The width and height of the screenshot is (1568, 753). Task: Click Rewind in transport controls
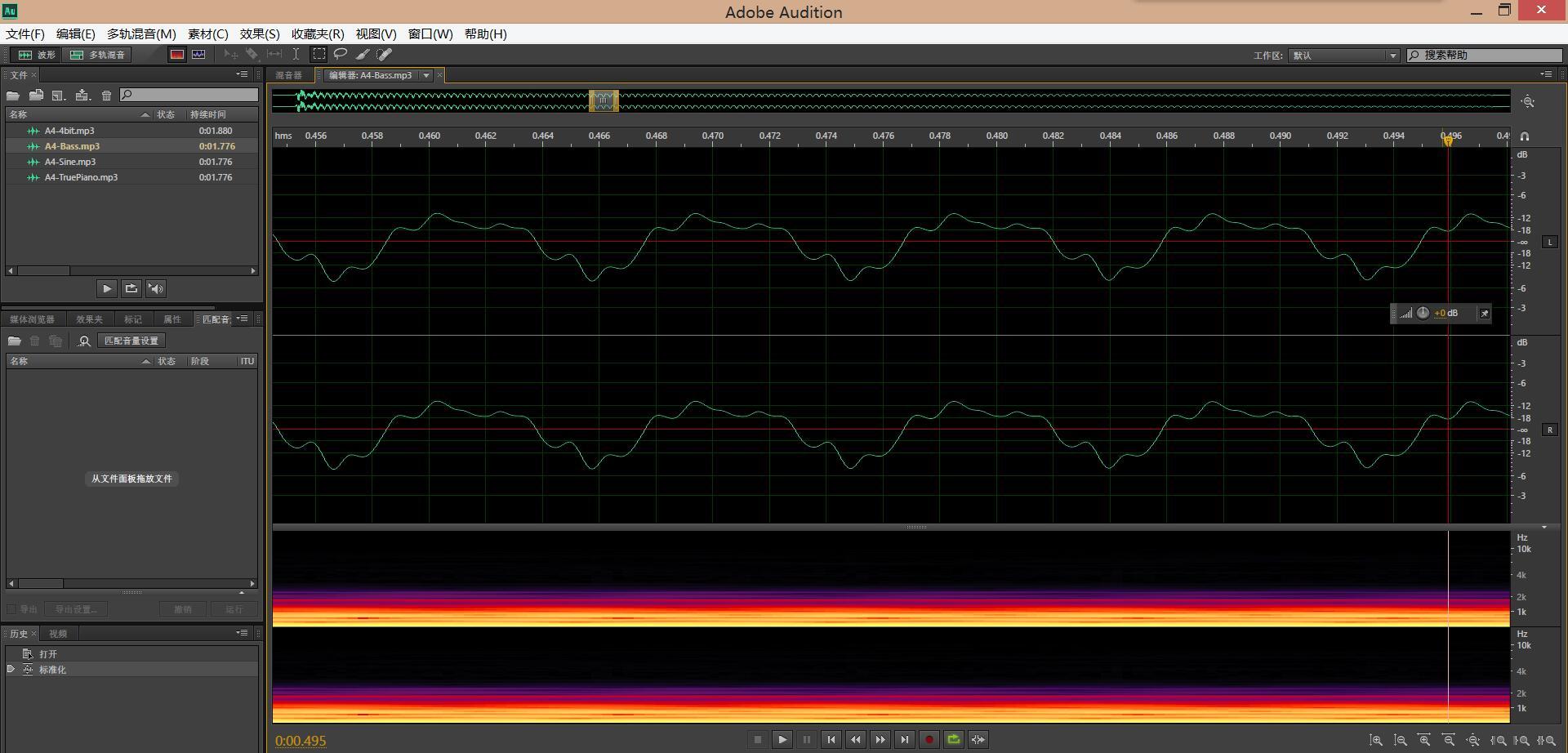point(856,740)
